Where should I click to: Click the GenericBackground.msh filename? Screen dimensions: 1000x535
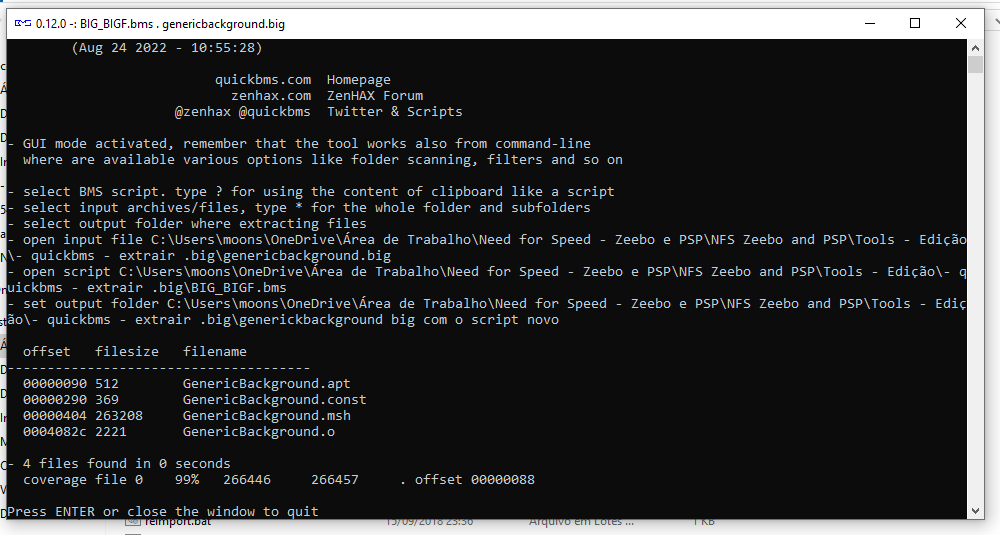(266, 416)
